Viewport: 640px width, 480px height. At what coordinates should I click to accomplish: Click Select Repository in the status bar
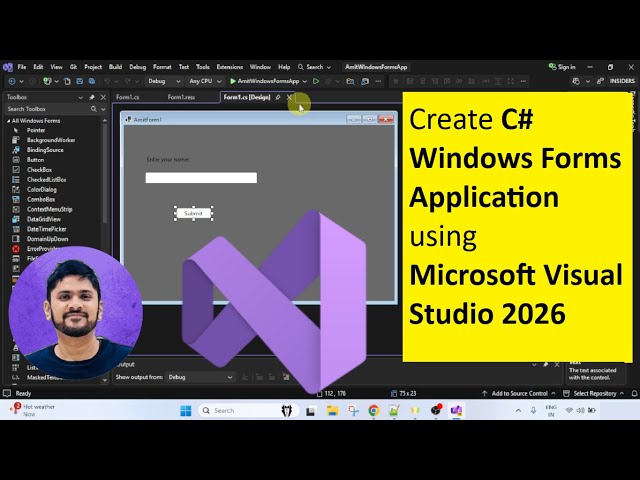[x=594, y=393]
